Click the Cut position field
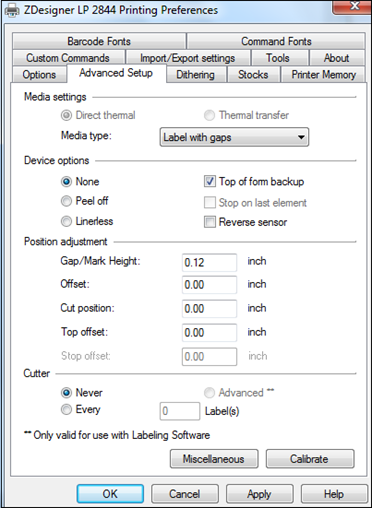The height and width of the screenshot is (508, 372). pyautogui.click(x=209, y=308)
